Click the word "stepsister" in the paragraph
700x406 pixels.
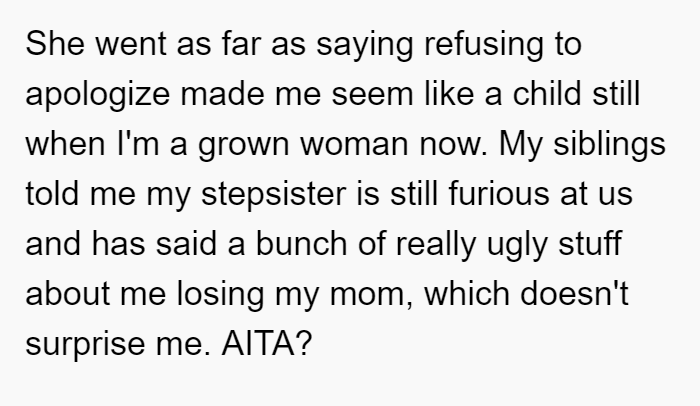(x=274, y=195)
